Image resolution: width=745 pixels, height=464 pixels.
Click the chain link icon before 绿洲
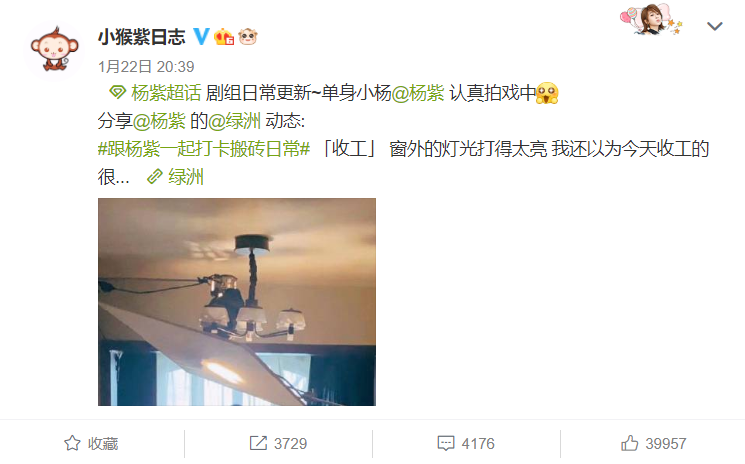[155, 177]
